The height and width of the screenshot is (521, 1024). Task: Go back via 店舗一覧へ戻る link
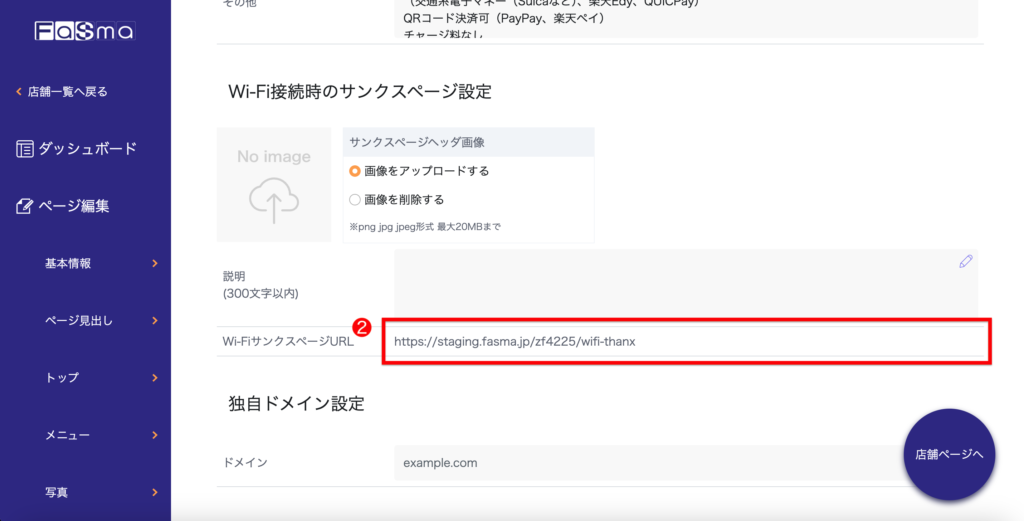click(67, 92)
